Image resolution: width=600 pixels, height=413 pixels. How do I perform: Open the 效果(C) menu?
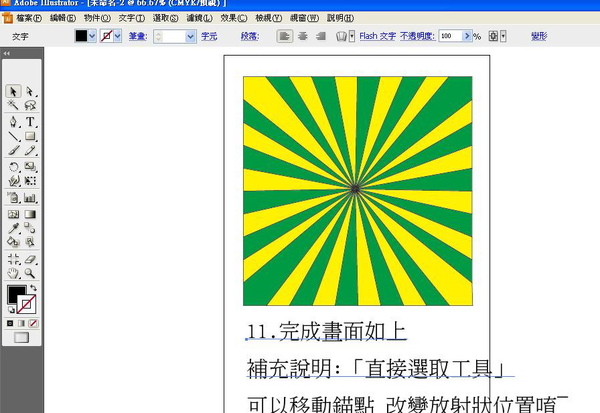[x=234, y=18]
